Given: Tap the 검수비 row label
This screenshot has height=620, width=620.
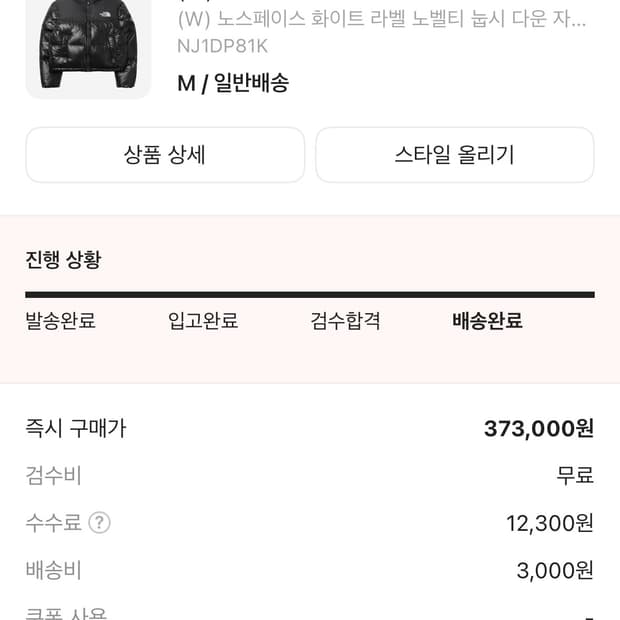Looking at the screenshot, I should click(x=53, y=475).
